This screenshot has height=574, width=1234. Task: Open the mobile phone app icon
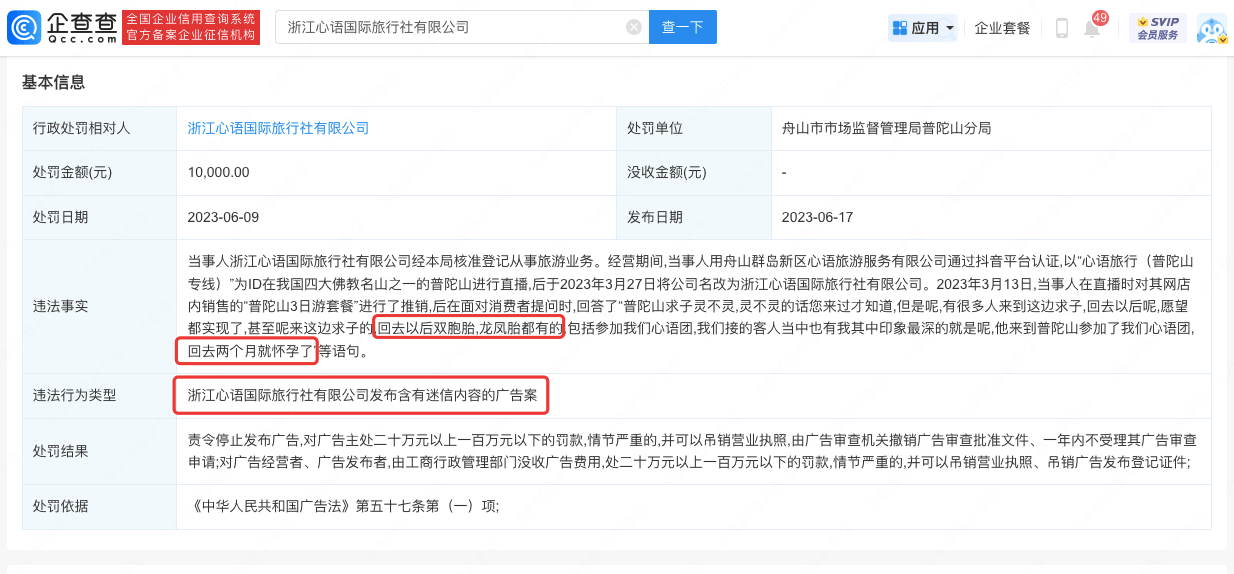1062,28
